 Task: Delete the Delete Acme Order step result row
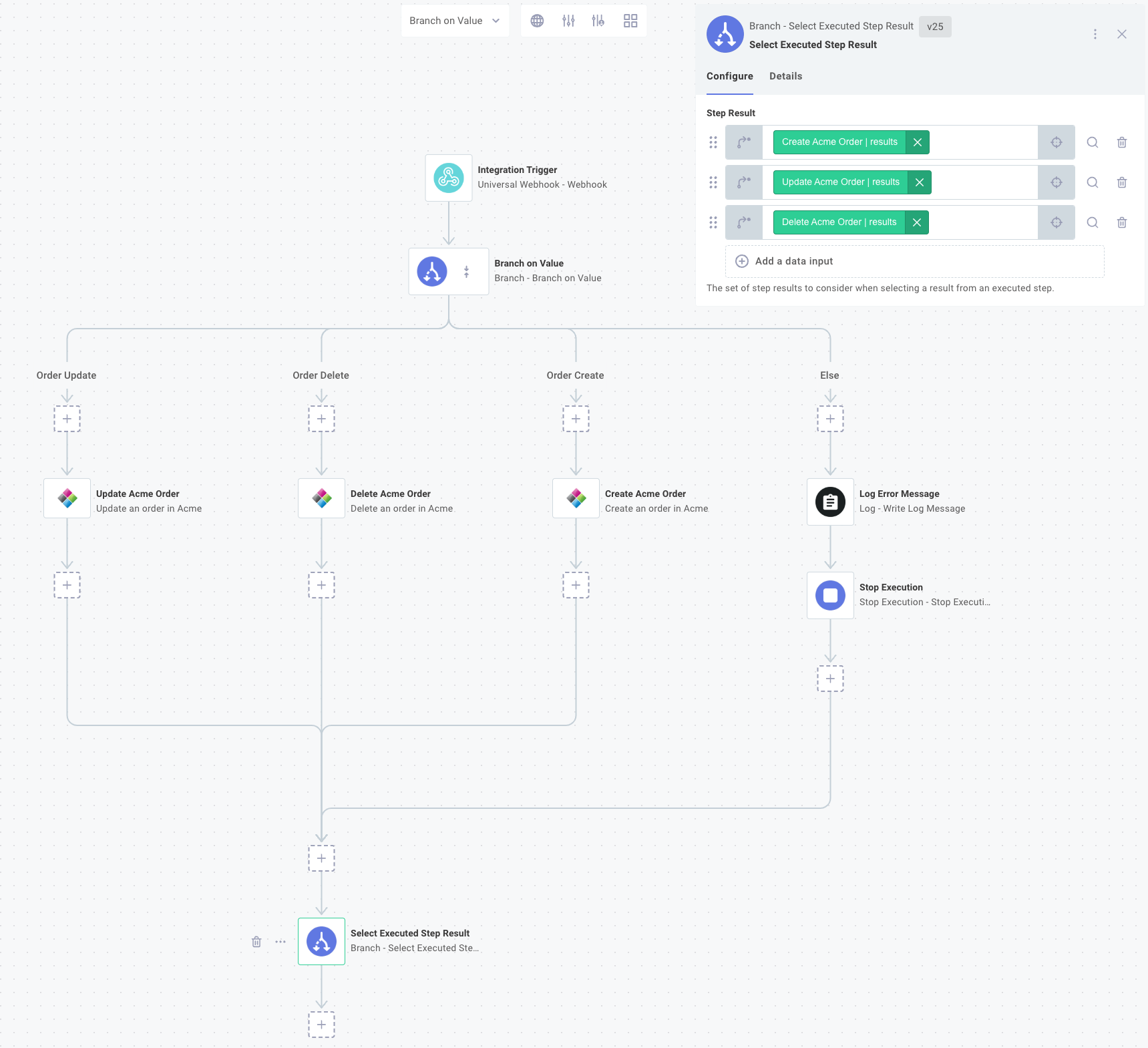pyautogui.click(x=1122, y=222)
